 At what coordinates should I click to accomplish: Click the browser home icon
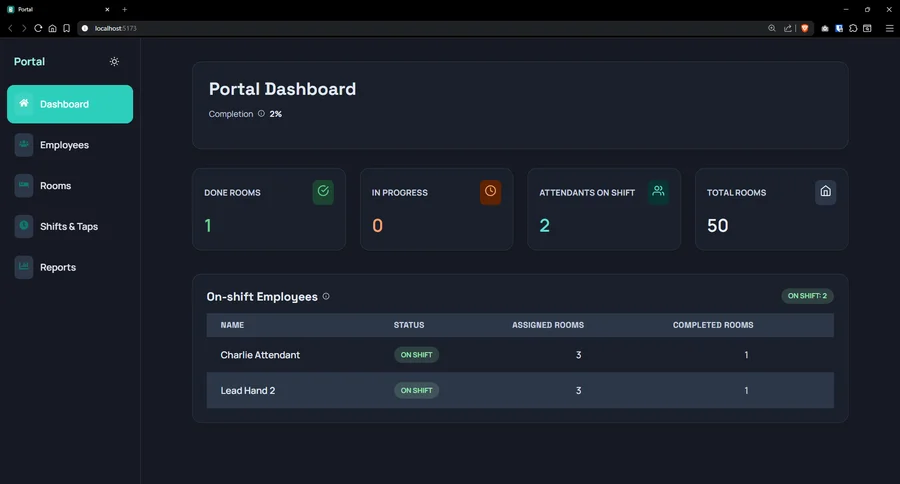point(52,28)
